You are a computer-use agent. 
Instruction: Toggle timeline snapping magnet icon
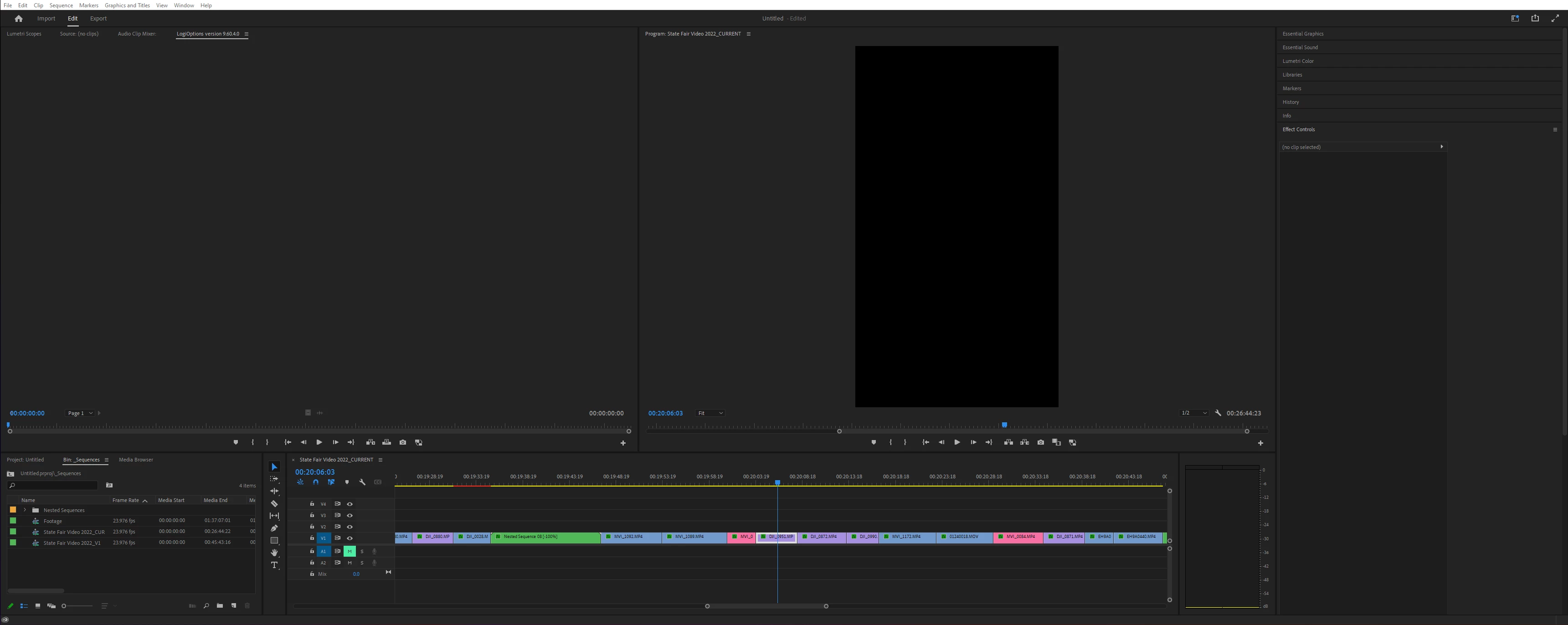315,482
